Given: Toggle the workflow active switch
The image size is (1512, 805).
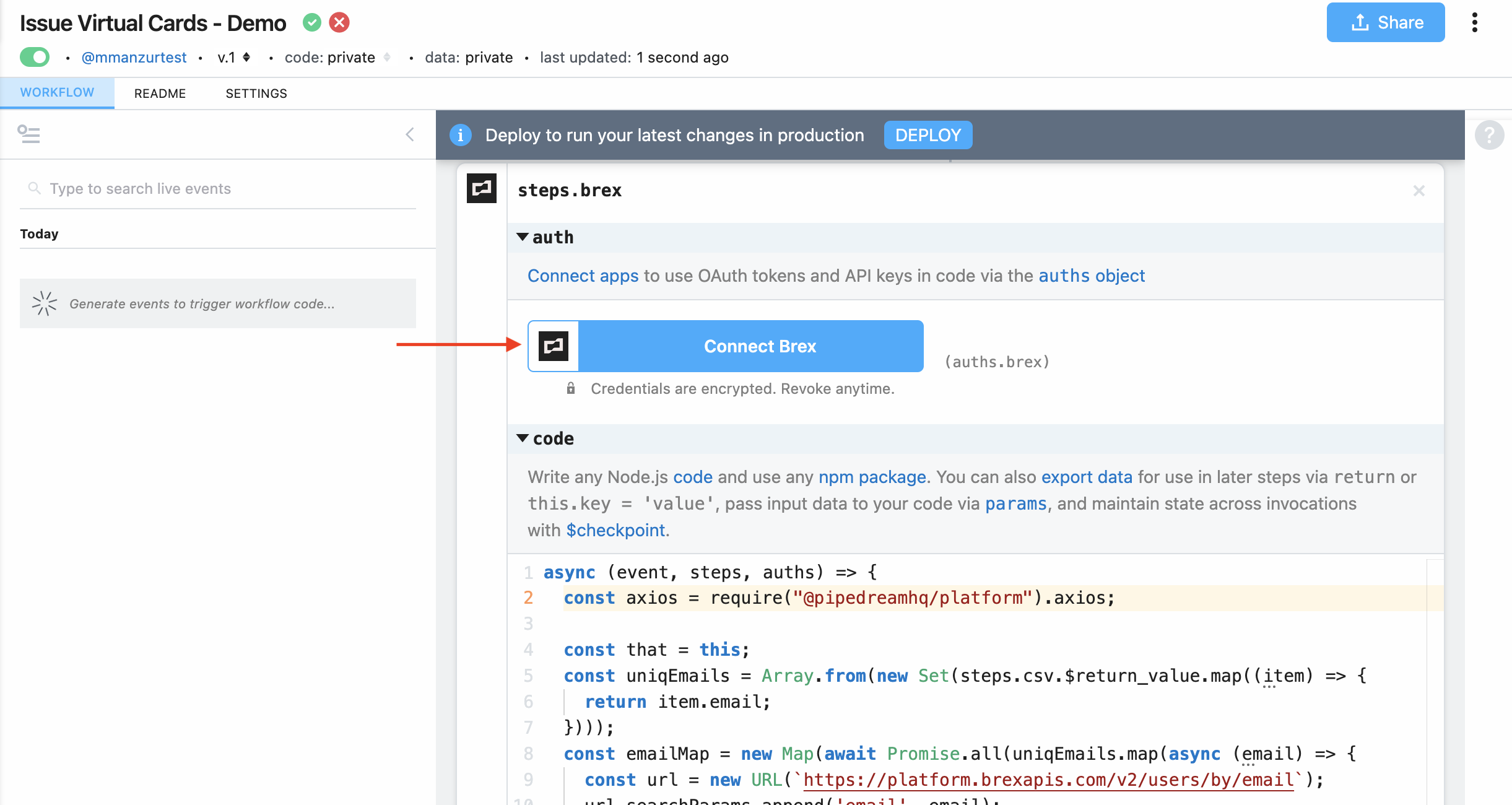Looking at the screenshot, I should pos(35,58).
